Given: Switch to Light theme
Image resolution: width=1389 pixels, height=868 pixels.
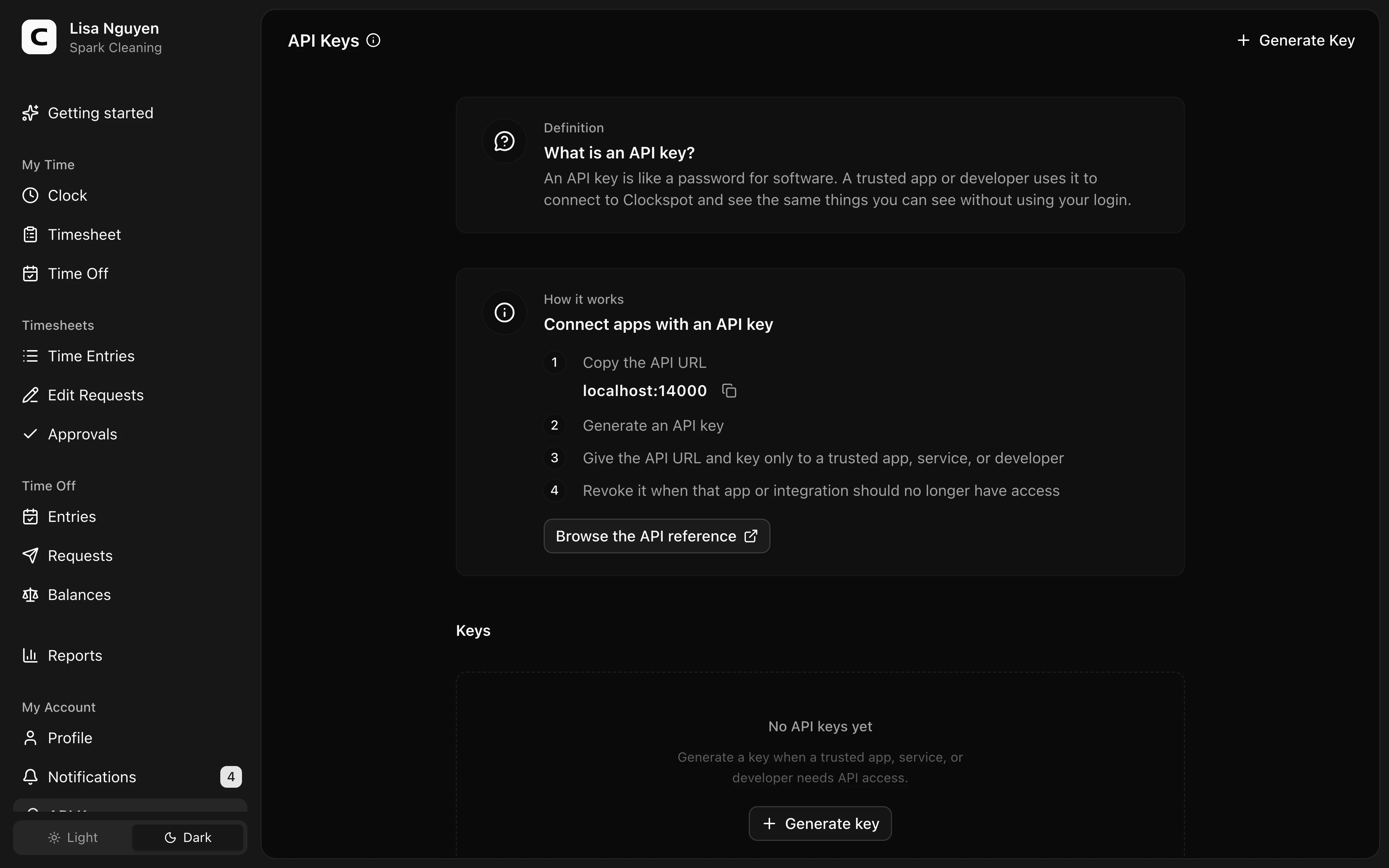Looking at the screenshot, I should [x=73, y=838].
